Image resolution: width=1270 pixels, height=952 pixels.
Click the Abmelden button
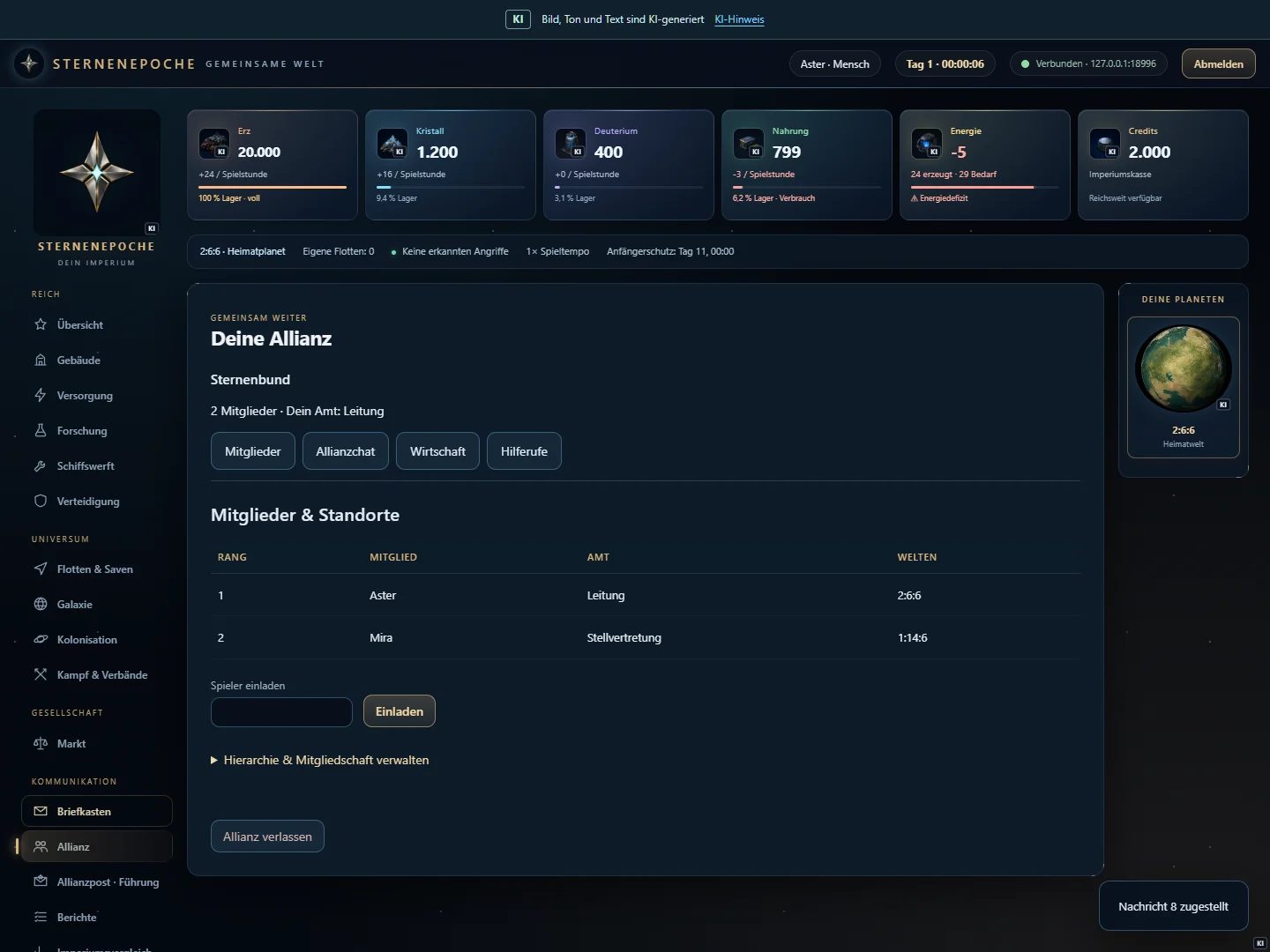pos(1219,63)
